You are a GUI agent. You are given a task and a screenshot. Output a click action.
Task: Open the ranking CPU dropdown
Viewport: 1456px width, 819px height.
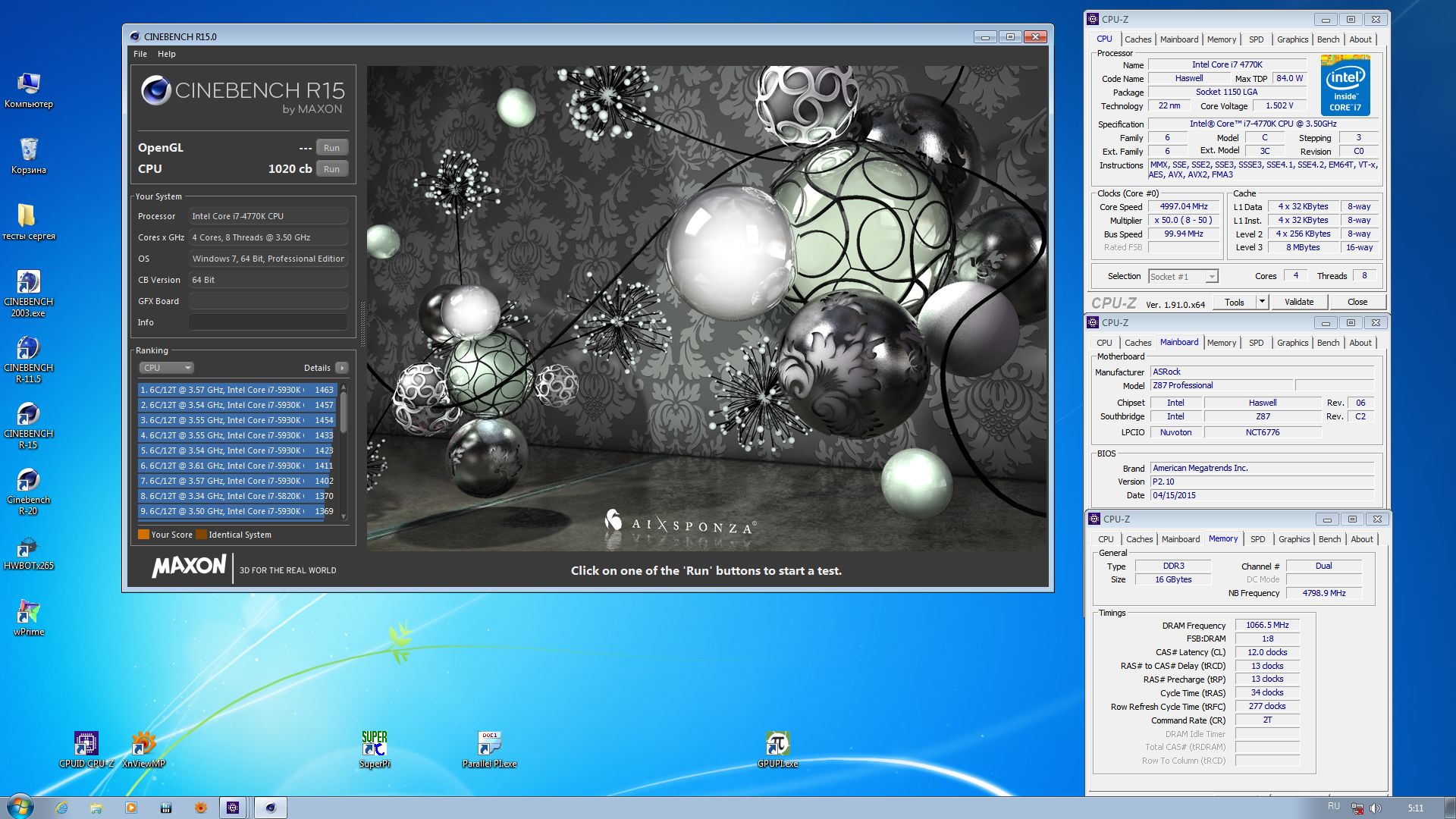167,368
